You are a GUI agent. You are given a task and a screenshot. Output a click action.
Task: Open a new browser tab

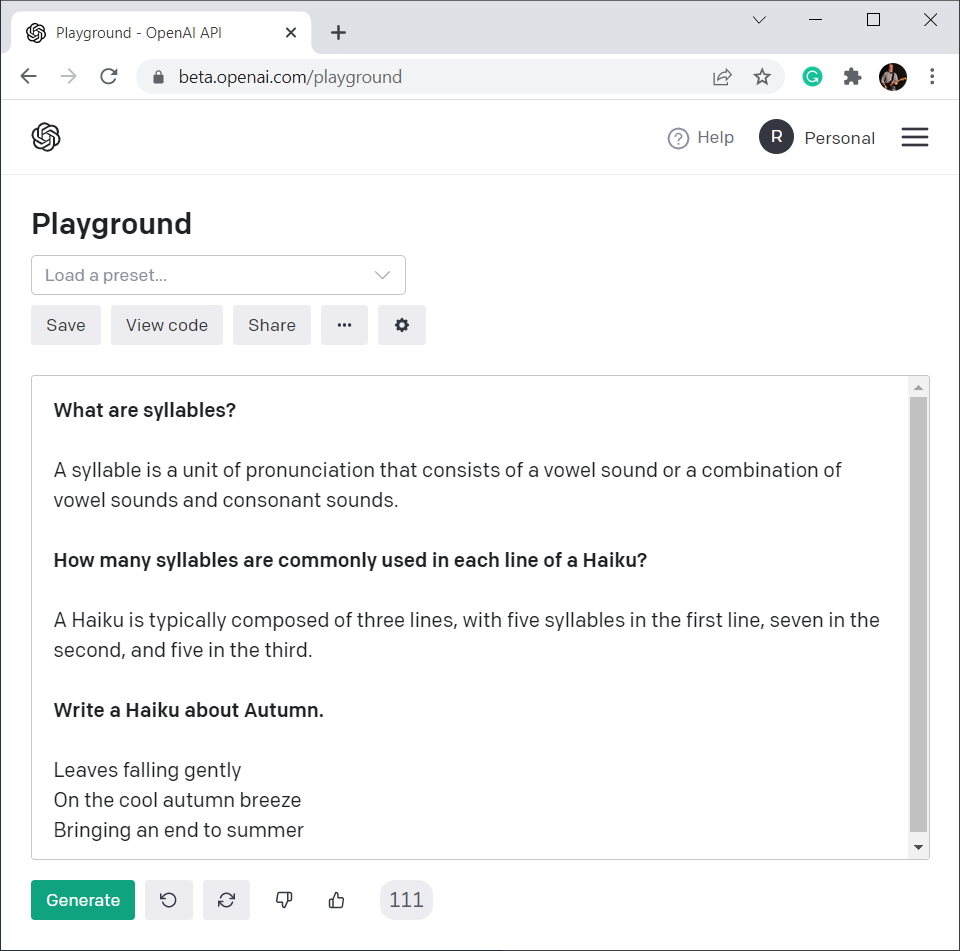pos(338,32)
